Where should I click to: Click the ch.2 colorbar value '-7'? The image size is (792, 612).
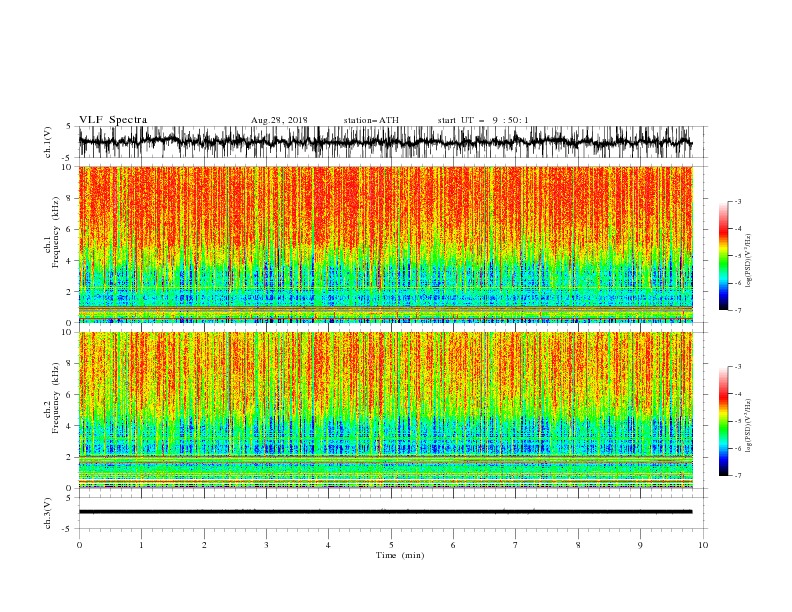pos(738,475)
